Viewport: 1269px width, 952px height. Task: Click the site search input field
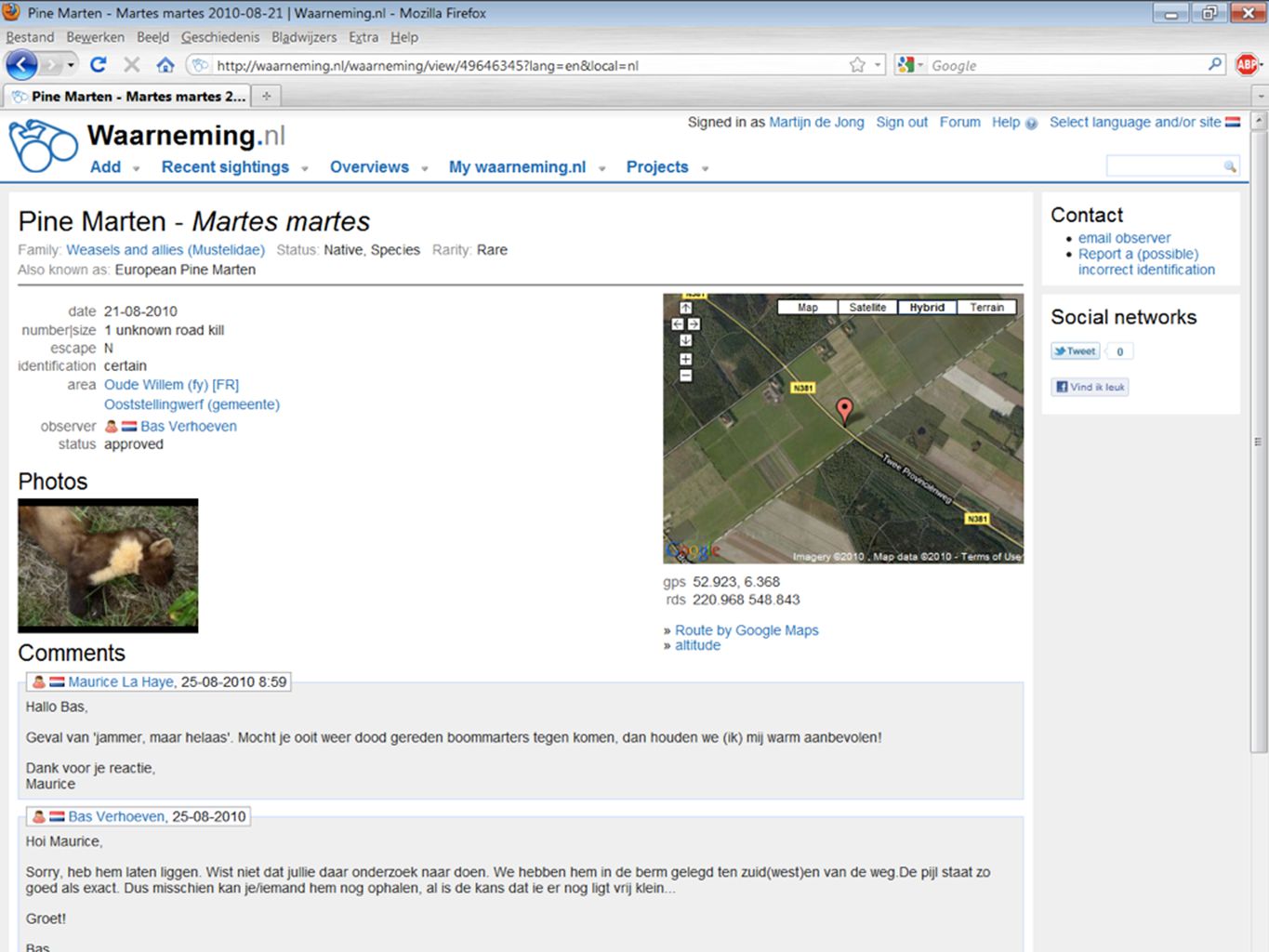click(x=1164, y=166)
